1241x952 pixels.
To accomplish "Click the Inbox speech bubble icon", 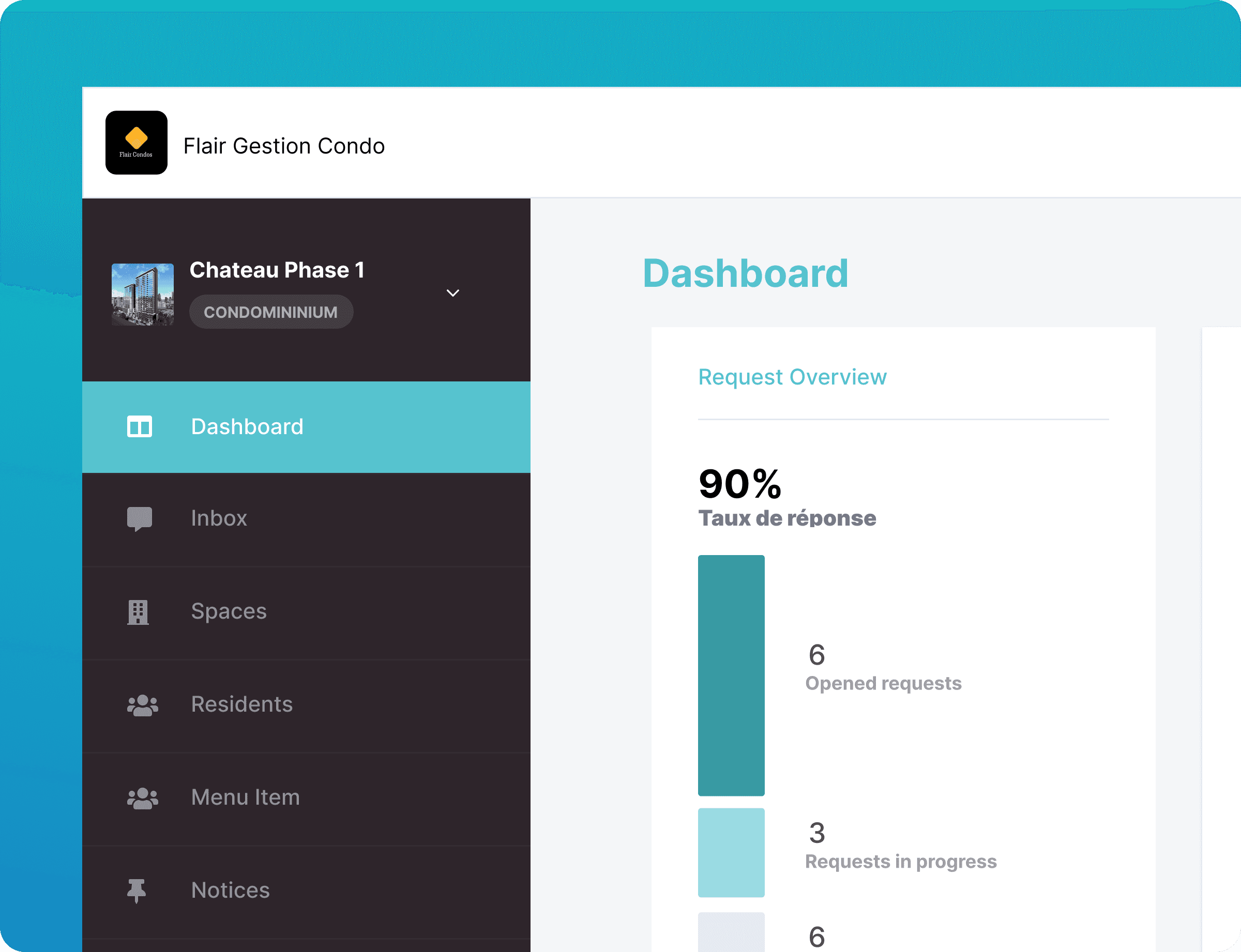I will point(140,518).
